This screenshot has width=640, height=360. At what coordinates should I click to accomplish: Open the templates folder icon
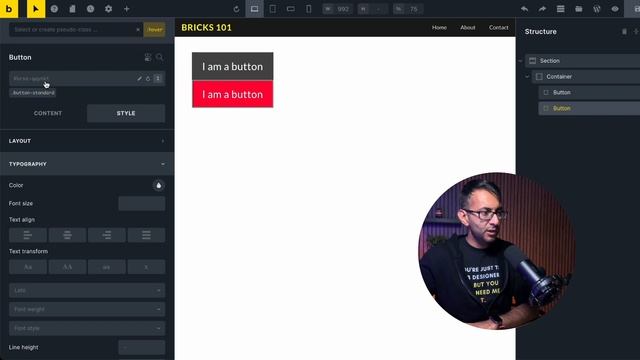pyautogui.click(x=579, y=9)
